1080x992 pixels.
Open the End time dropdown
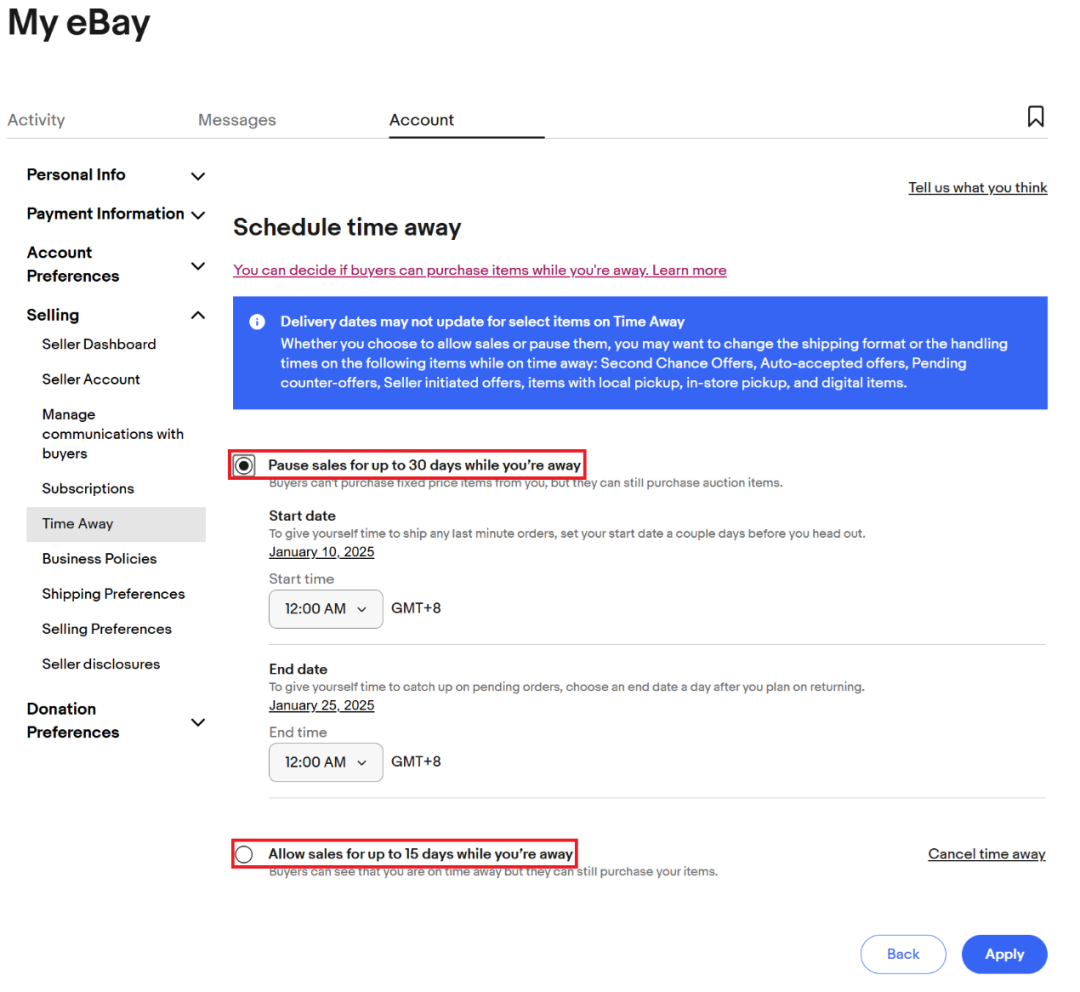point(325,762)
